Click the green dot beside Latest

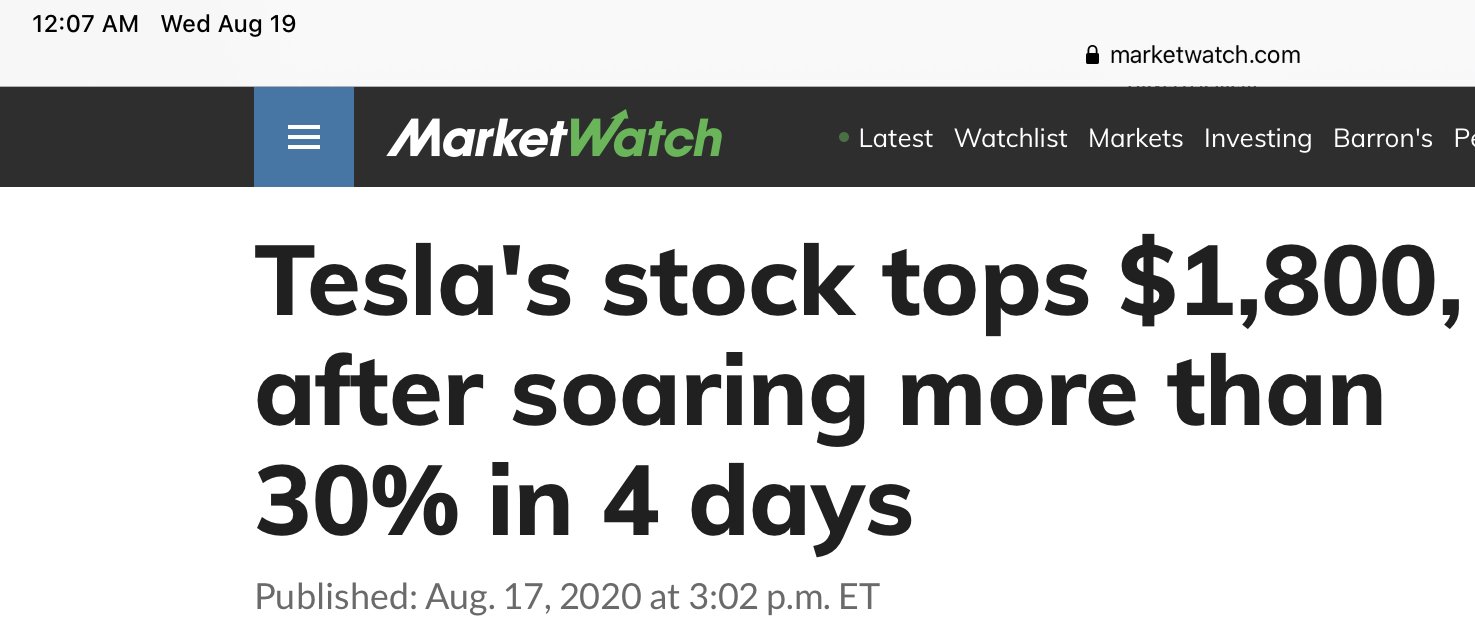click(x=844, y=137)
